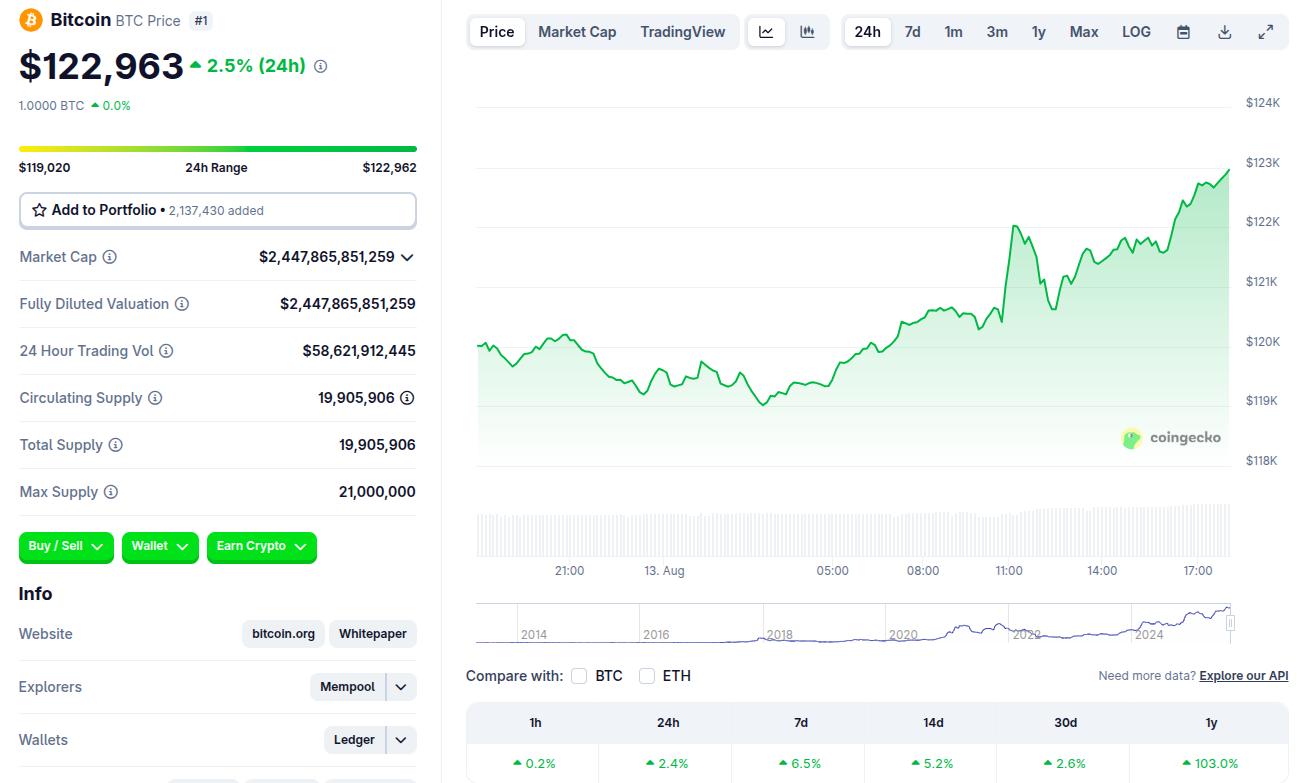Open the calendar date range picker
This screenshot has height=783, width=1297.
[x=1183, y=32]
